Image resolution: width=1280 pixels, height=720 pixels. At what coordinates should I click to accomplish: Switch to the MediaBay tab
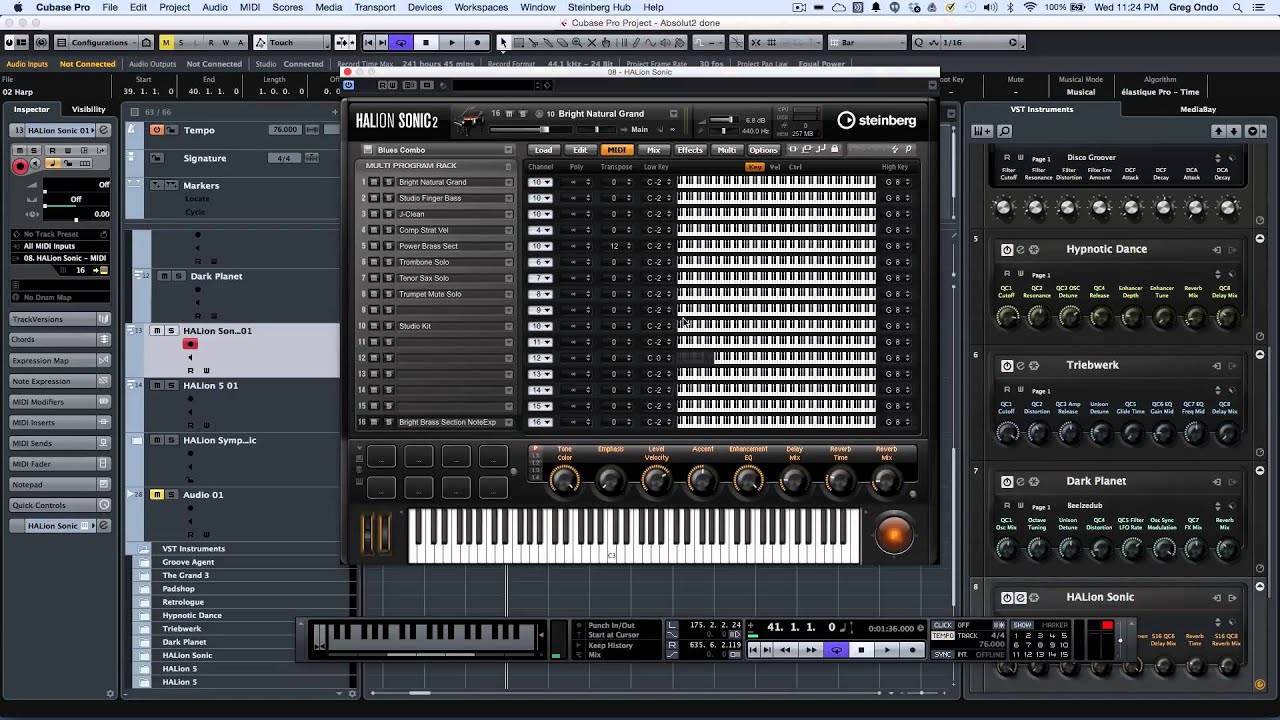click(x=1197, y=109)
